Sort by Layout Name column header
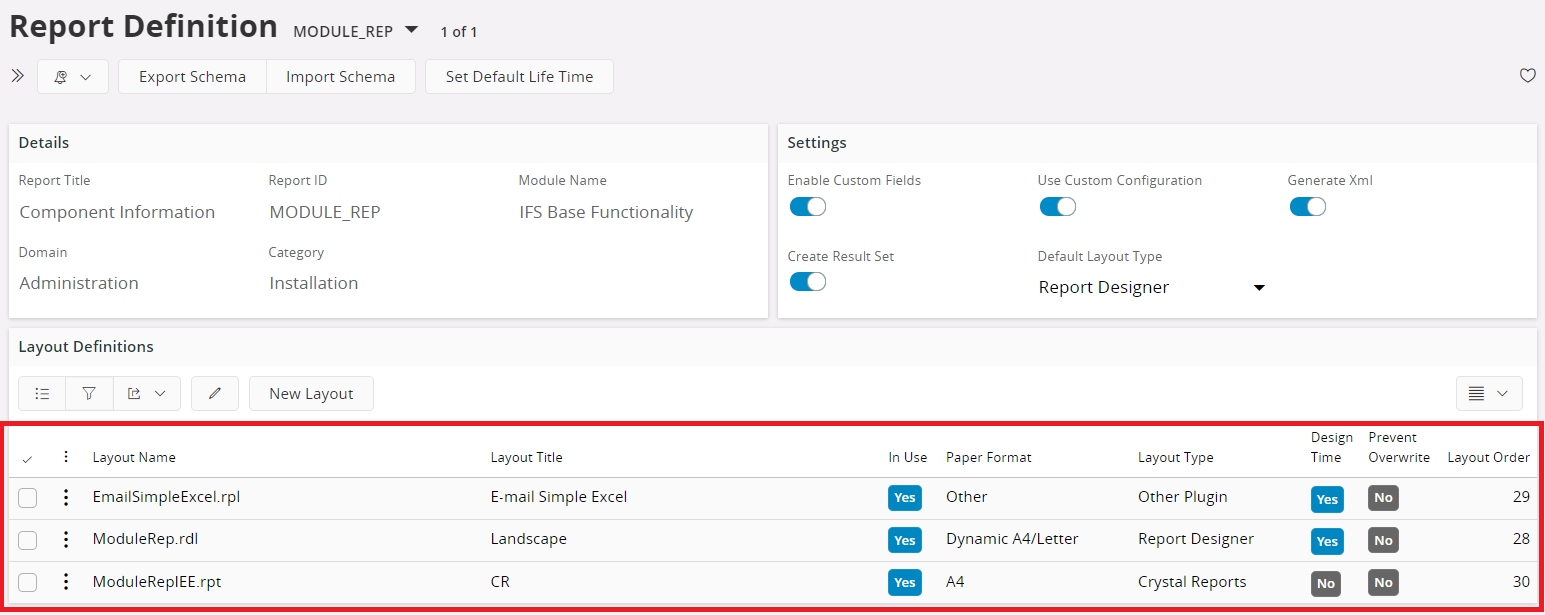The image size is (1545, 615). 134,457
